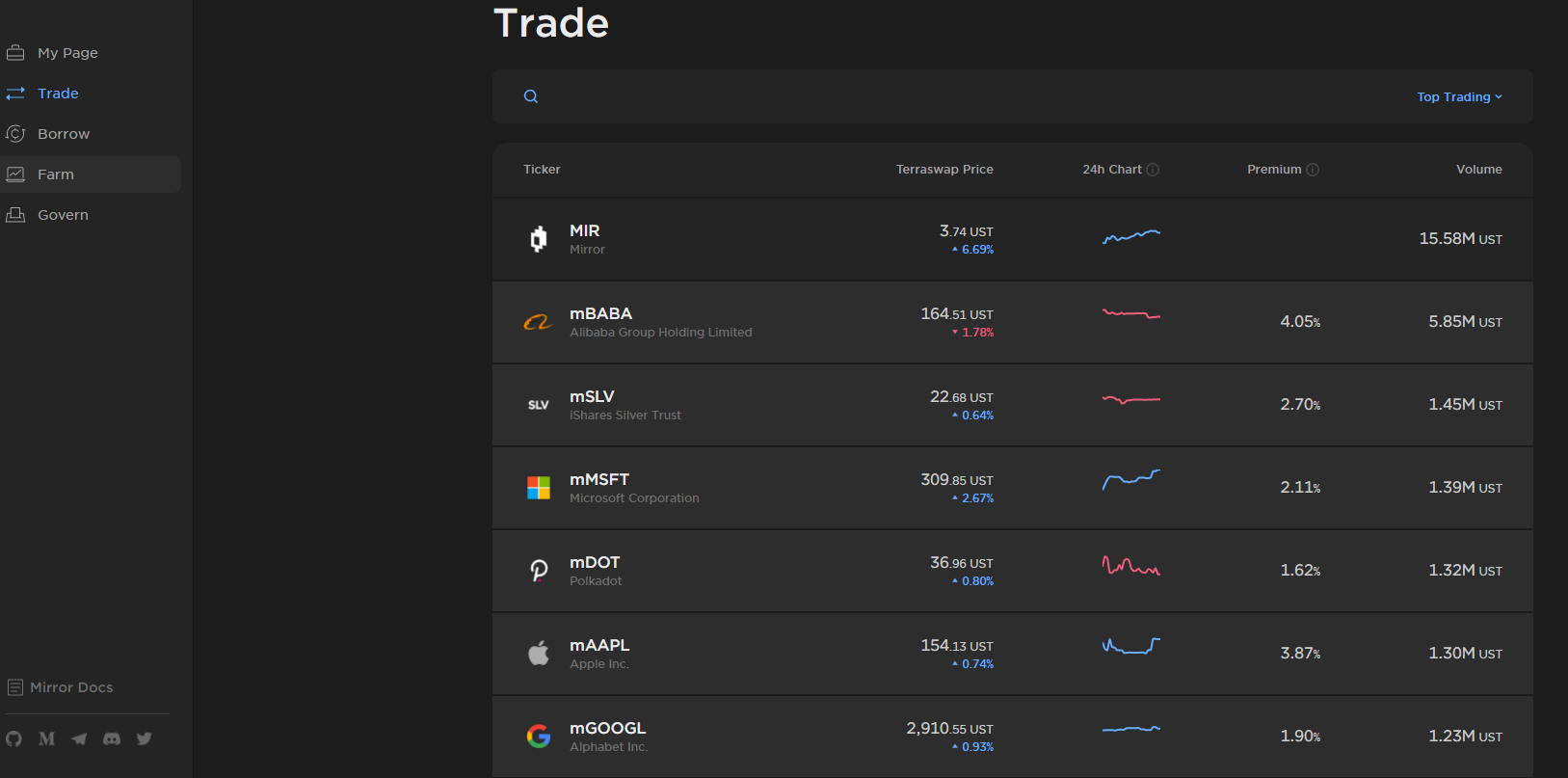The height and width of the screenshot is (778, 1568).
Task: Go to My Page menu item
Action: [x=67, y=53]
